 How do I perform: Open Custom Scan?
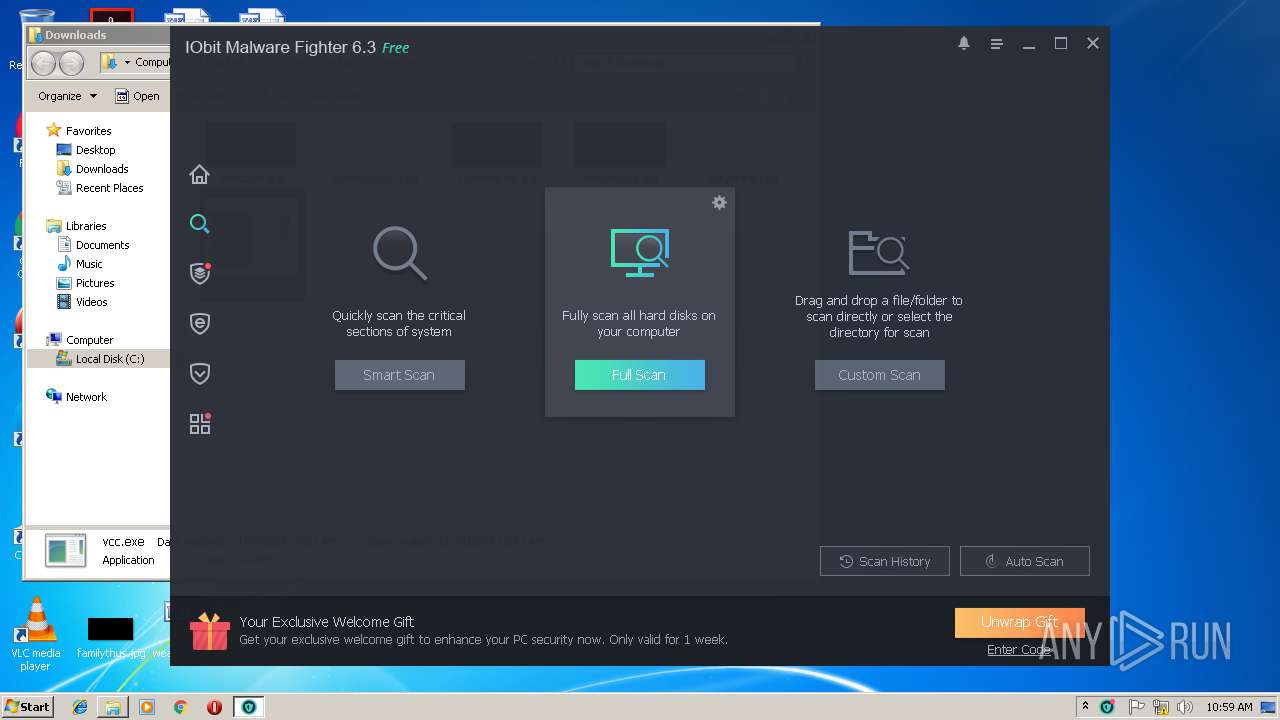tap(879, 375)
